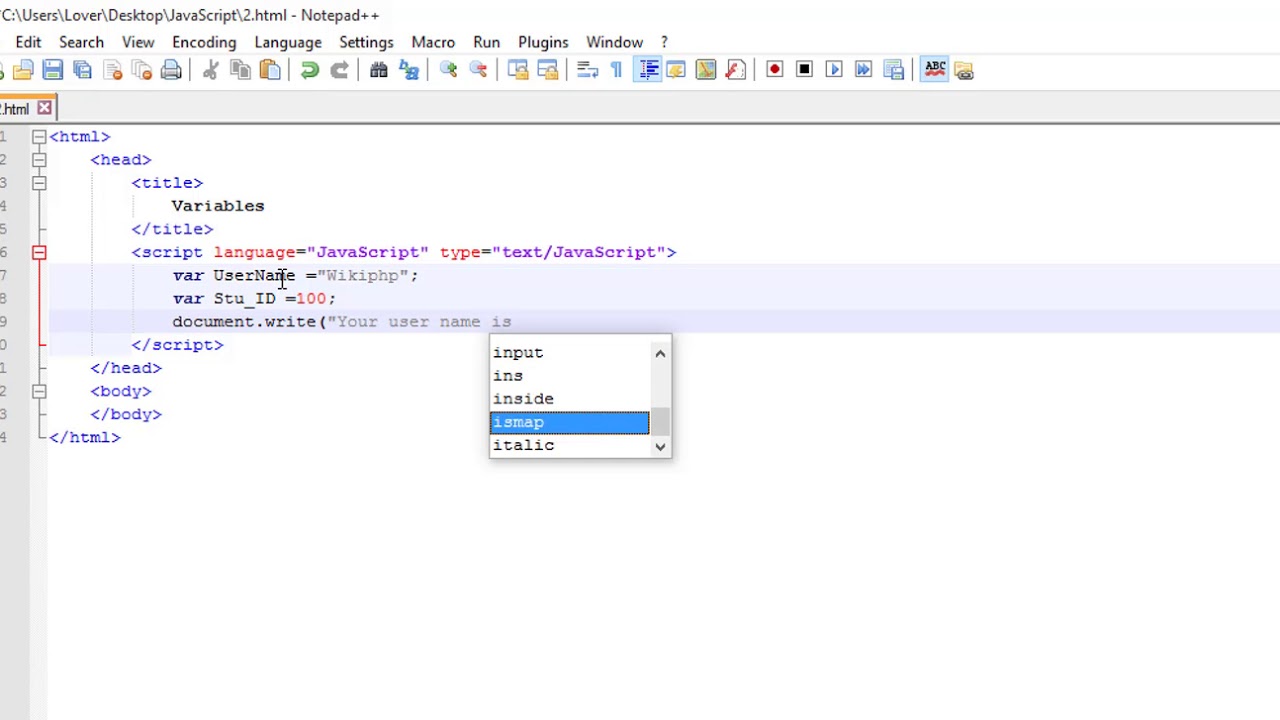The image size is (1280, 720).
Task: Open the View menu
Action: tap(138, 42)
